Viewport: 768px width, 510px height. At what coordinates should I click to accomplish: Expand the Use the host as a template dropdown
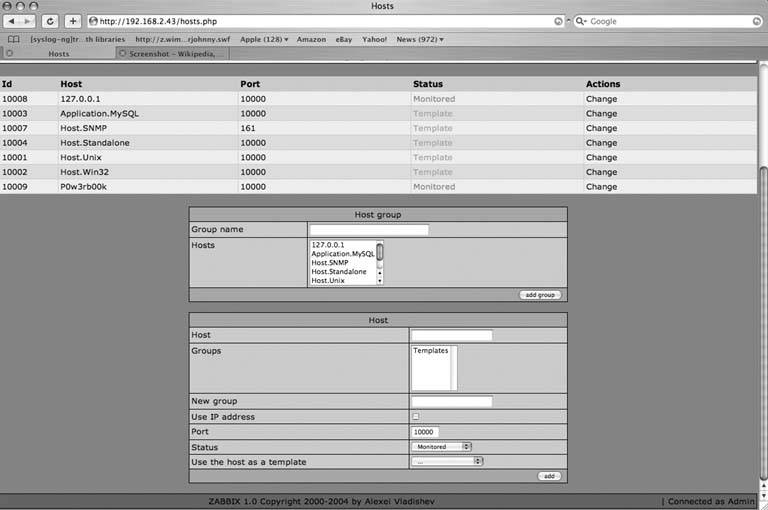(447, 462)
